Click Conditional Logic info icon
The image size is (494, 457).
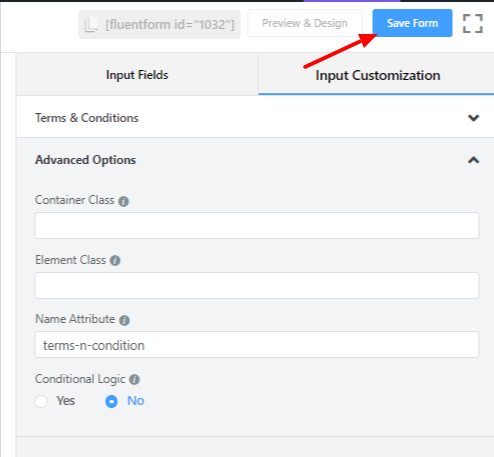pos(134,379)
